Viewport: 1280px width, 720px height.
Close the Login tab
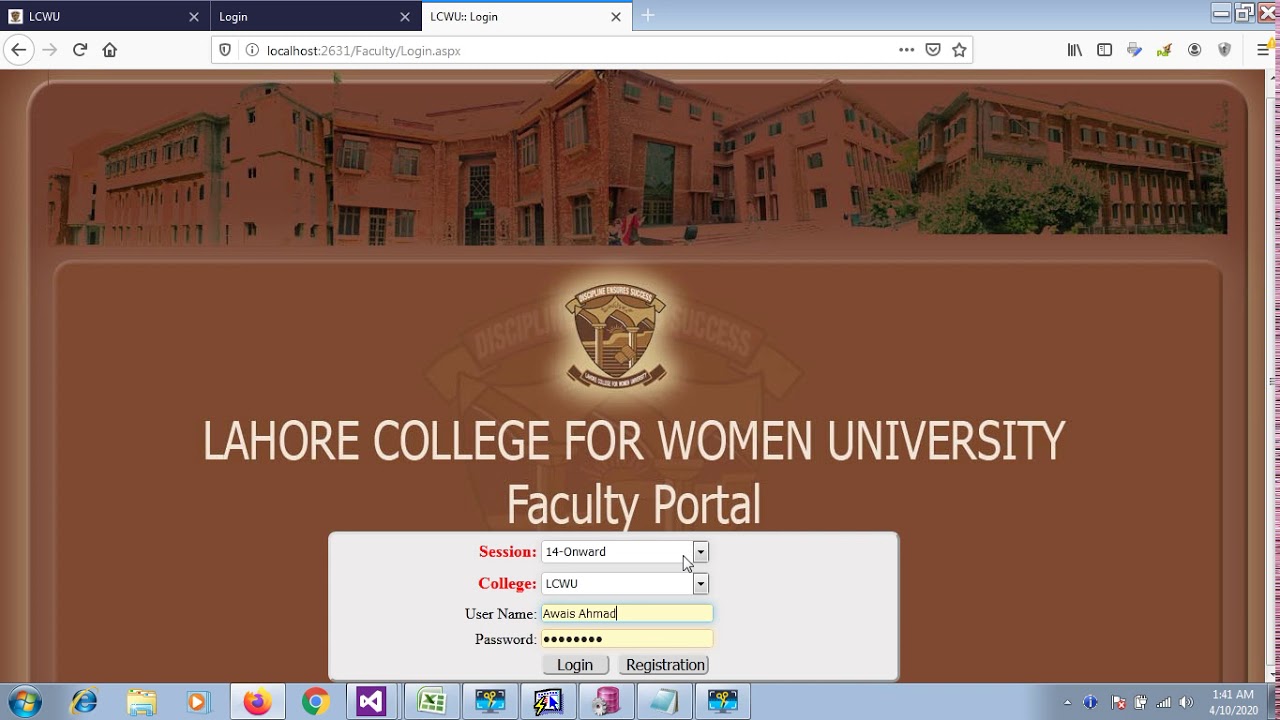(405, 16)
